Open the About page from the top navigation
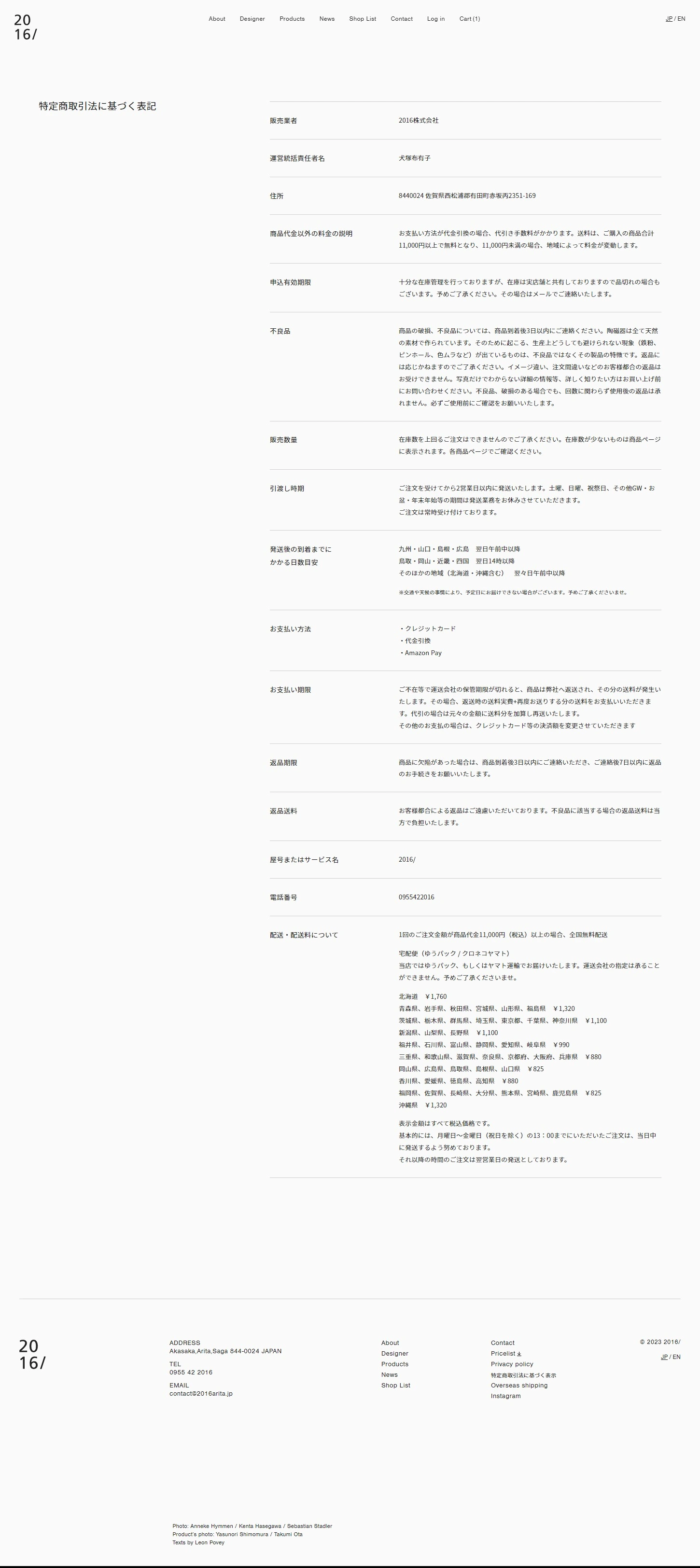Viewport: 700px width, 1568px height. (217, 19)
